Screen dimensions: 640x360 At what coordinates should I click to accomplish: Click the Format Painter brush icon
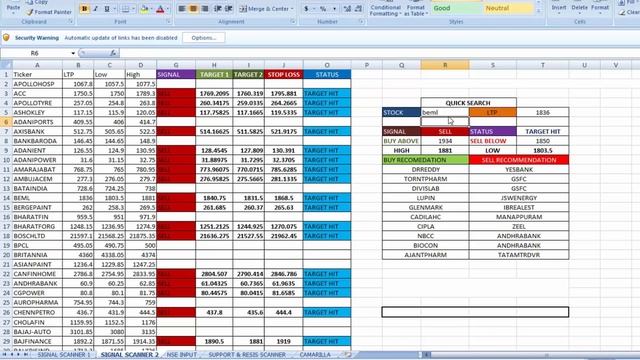30,12
